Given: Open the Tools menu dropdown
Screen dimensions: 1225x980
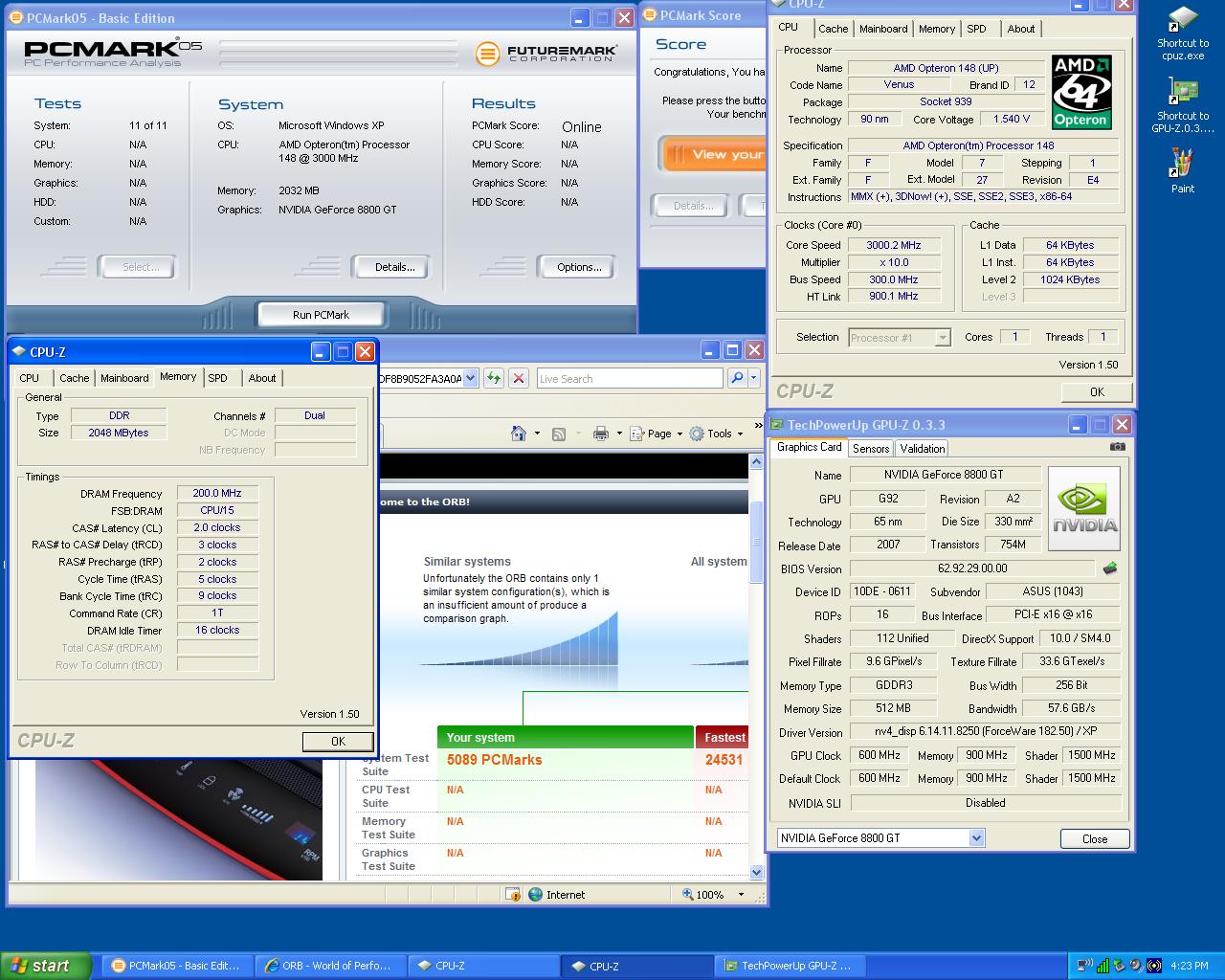Looking at the screenshot, I should click(x=717, y=434).
